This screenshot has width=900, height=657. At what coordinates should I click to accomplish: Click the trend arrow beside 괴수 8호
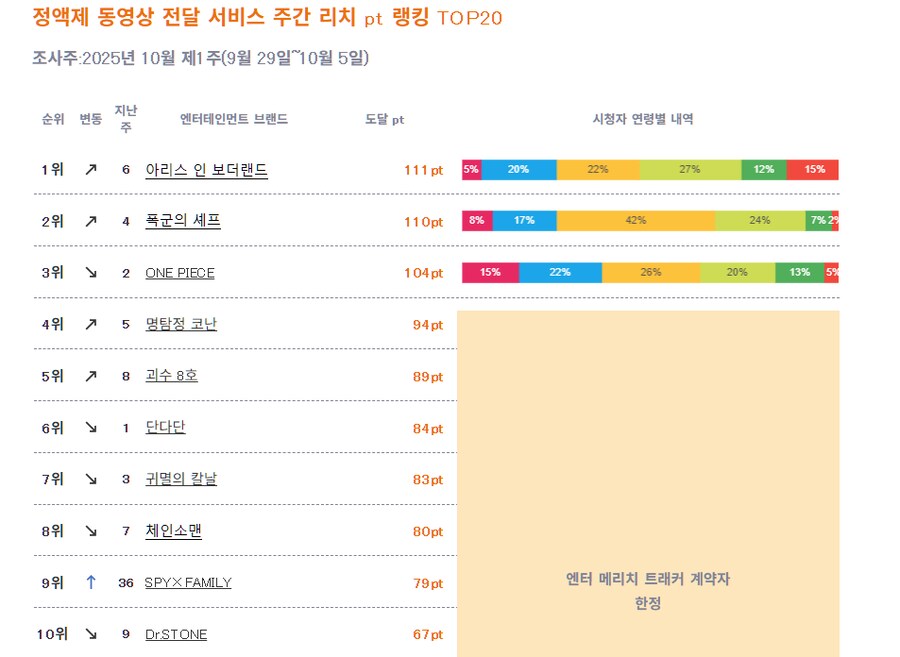pyautogui.click(x=91, y=376)
